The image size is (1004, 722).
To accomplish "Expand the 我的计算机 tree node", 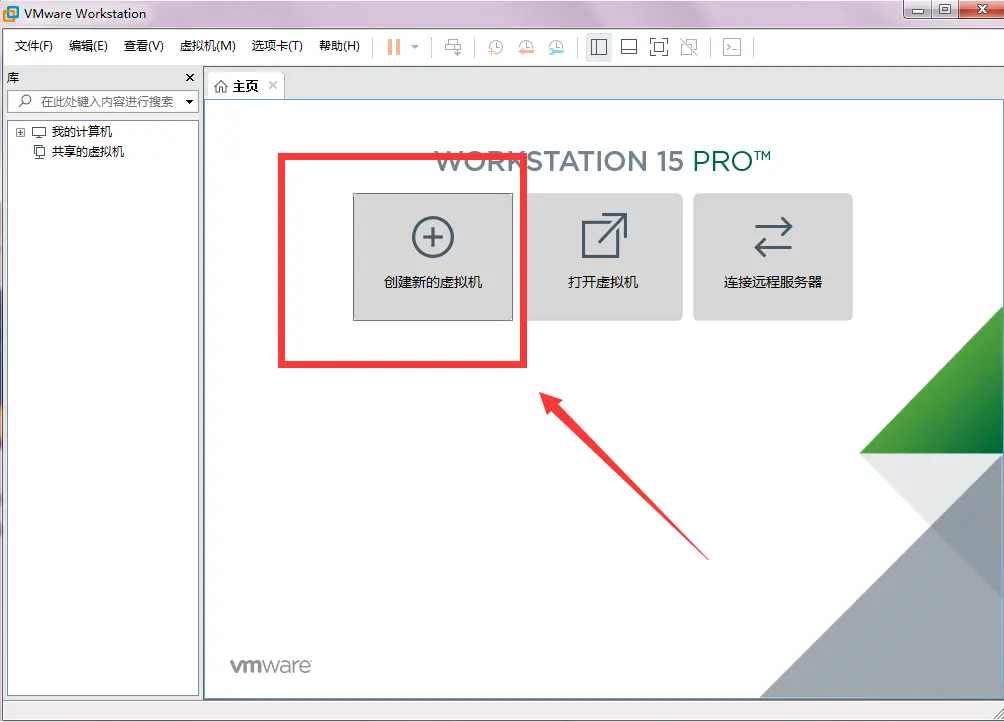I will click(x=20, y=132).
